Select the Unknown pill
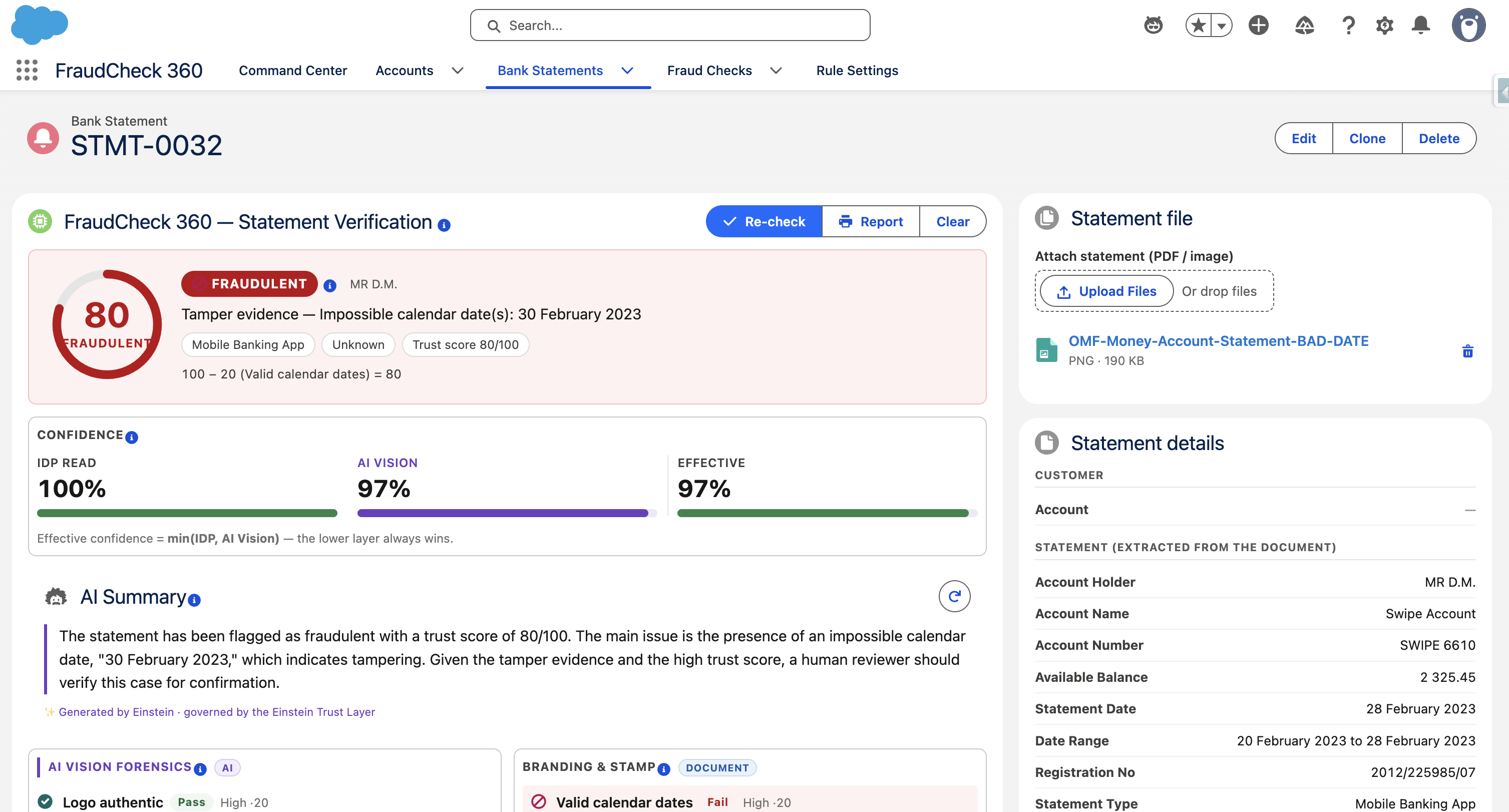This screenshot has height=812, width=1509. point(358,344)
